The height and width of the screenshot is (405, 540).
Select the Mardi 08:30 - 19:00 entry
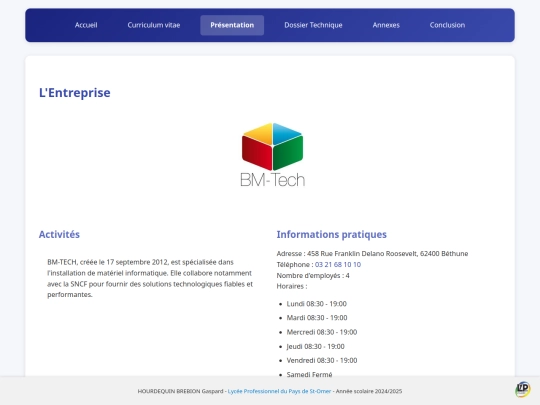pos(317,318)
